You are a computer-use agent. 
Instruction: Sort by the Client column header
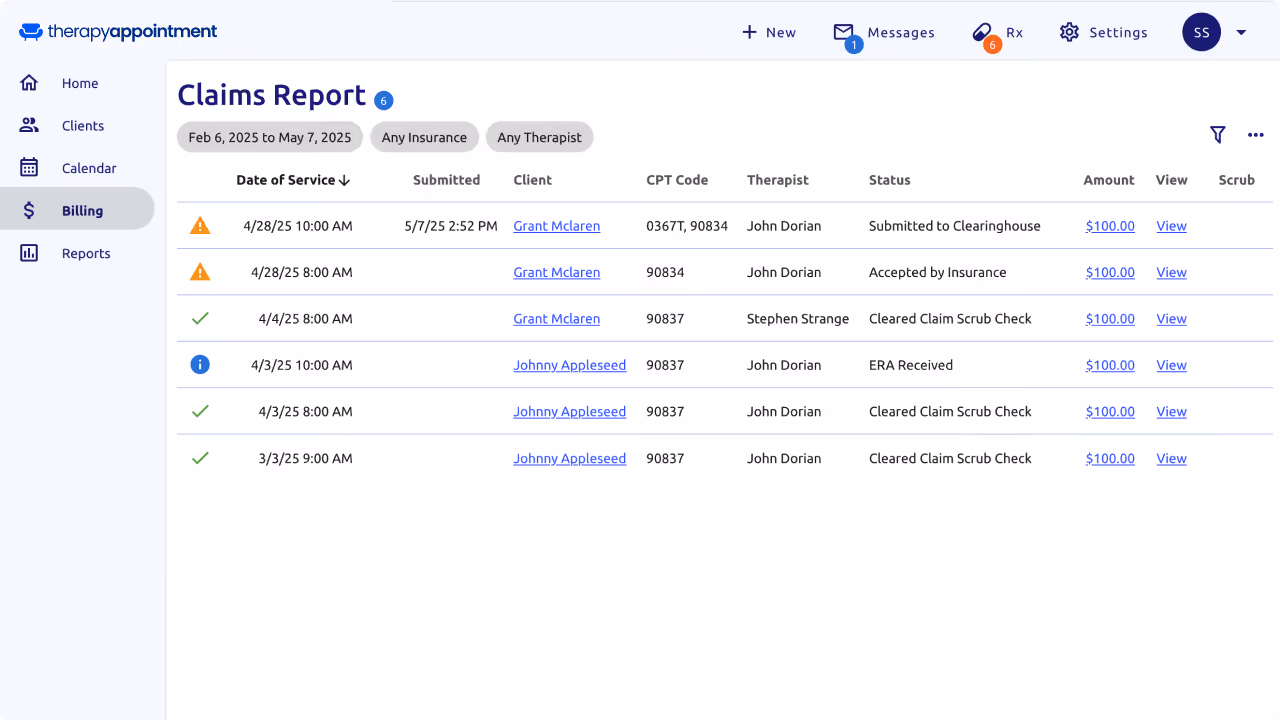pyautogui.click(x=532, y=180)
